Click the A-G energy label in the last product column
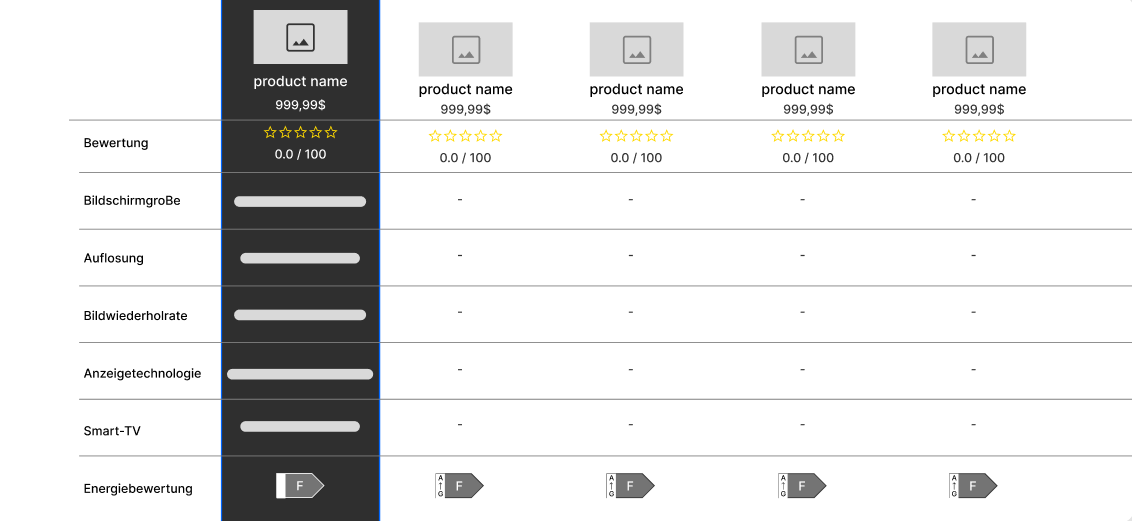Screen dimensions: 1132x521 (972, 486)
